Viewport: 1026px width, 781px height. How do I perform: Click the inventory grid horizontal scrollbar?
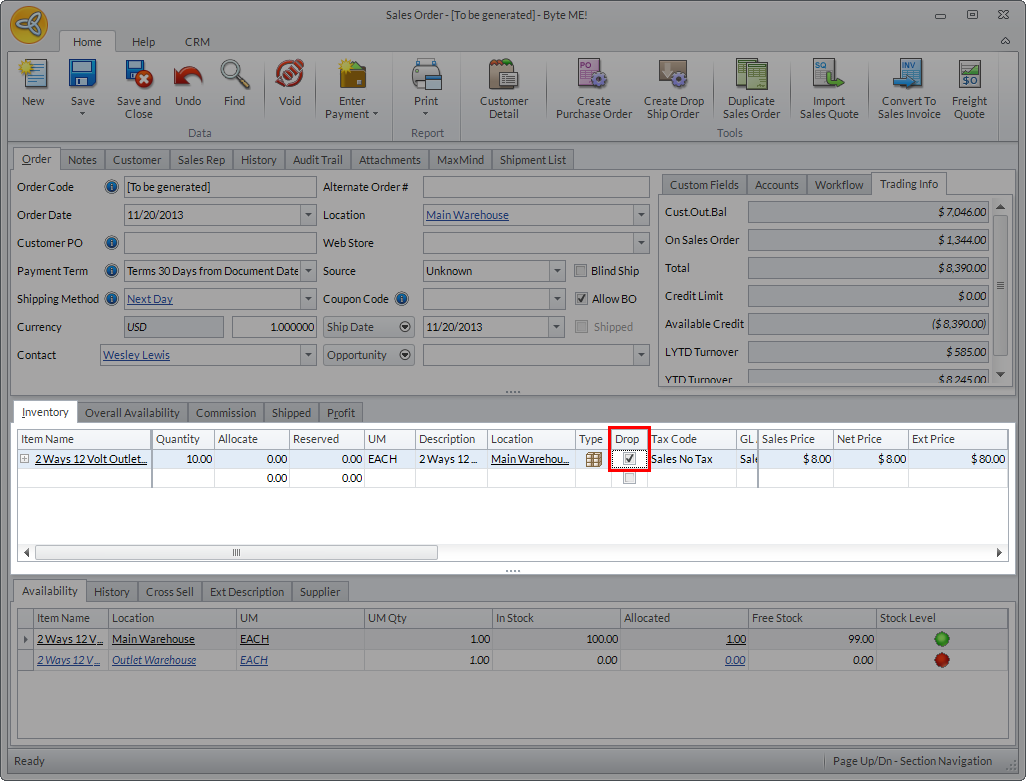[x=237, y=553]
